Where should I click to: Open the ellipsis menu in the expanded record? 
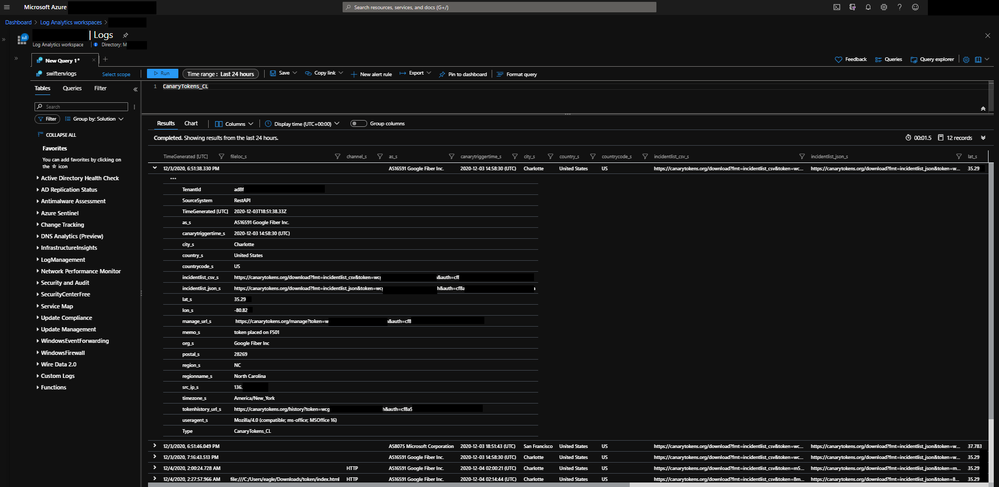(173, 178)
